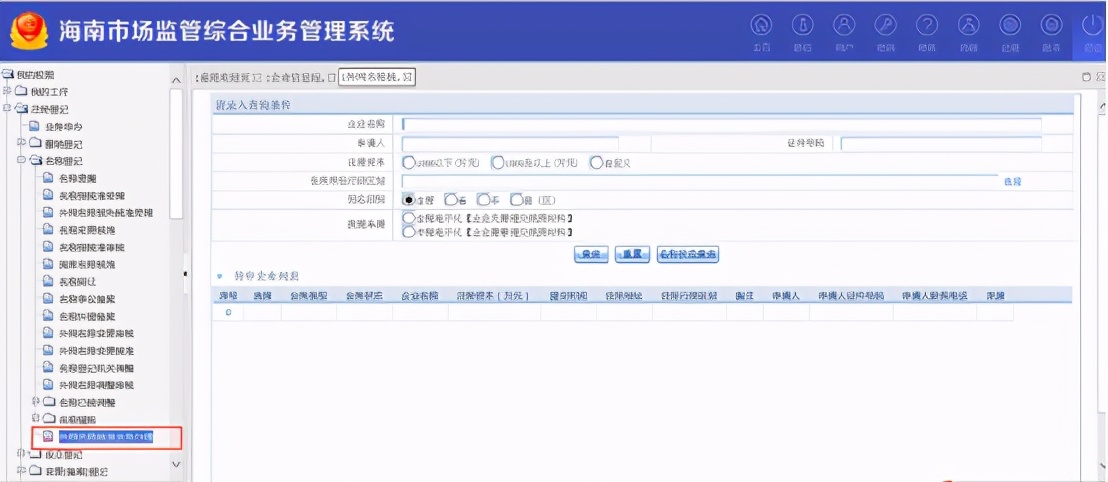This screenshot has width=1108, height=482.
Task: Click the user profile icon in the header
Action: tap(844, 25)
